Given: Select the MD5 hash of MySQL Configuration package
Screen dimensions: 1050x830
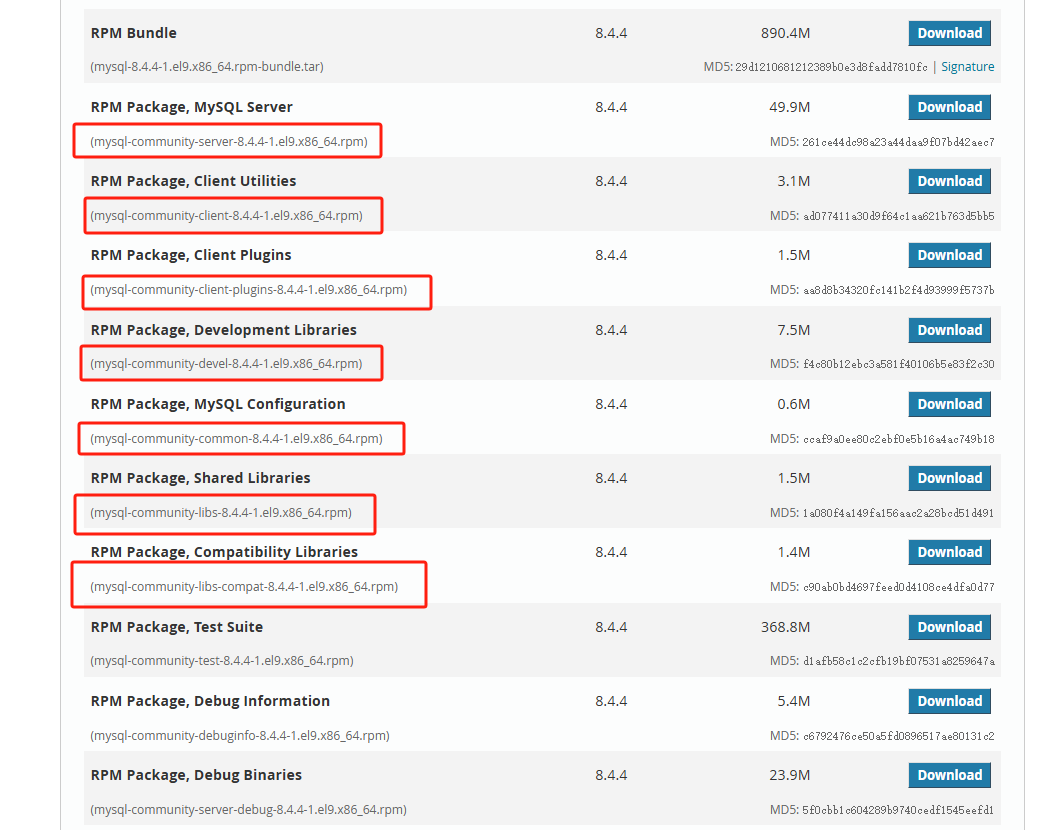Looking at the screenshot, I should [899, 439].
